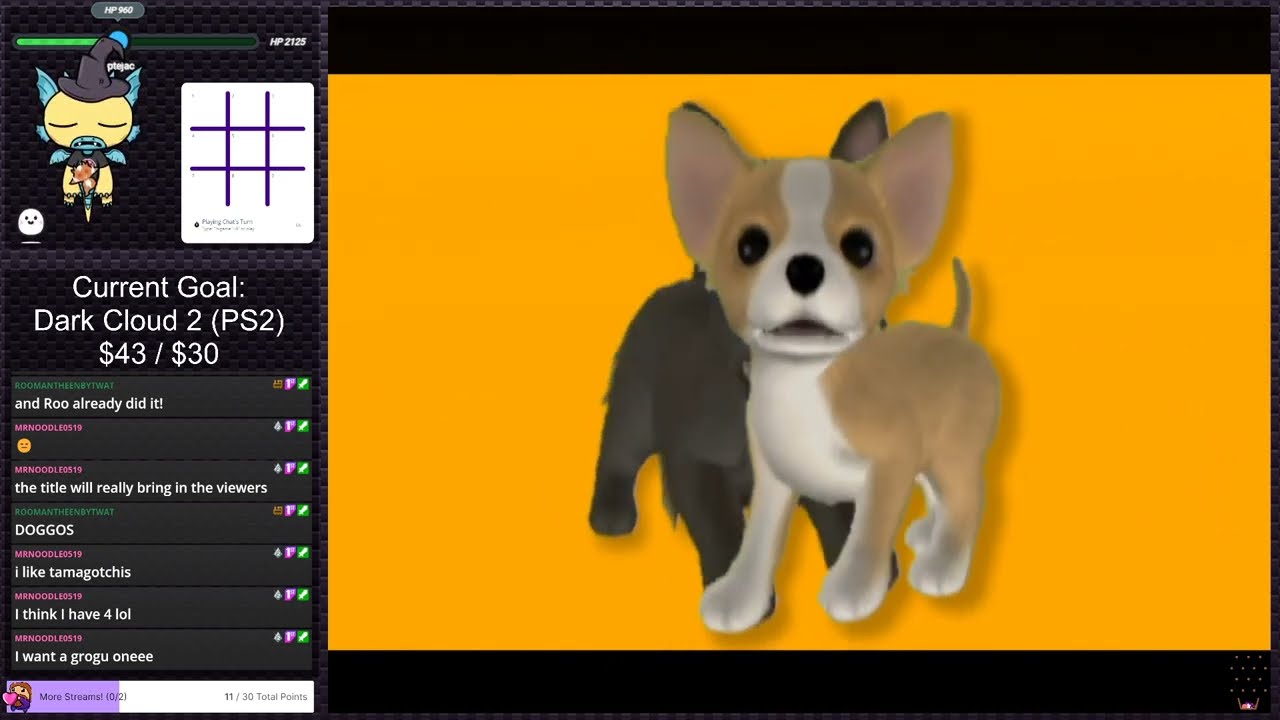
Task: Select cell 8 of the tic-tac-toe board
Action: [248, 188]
